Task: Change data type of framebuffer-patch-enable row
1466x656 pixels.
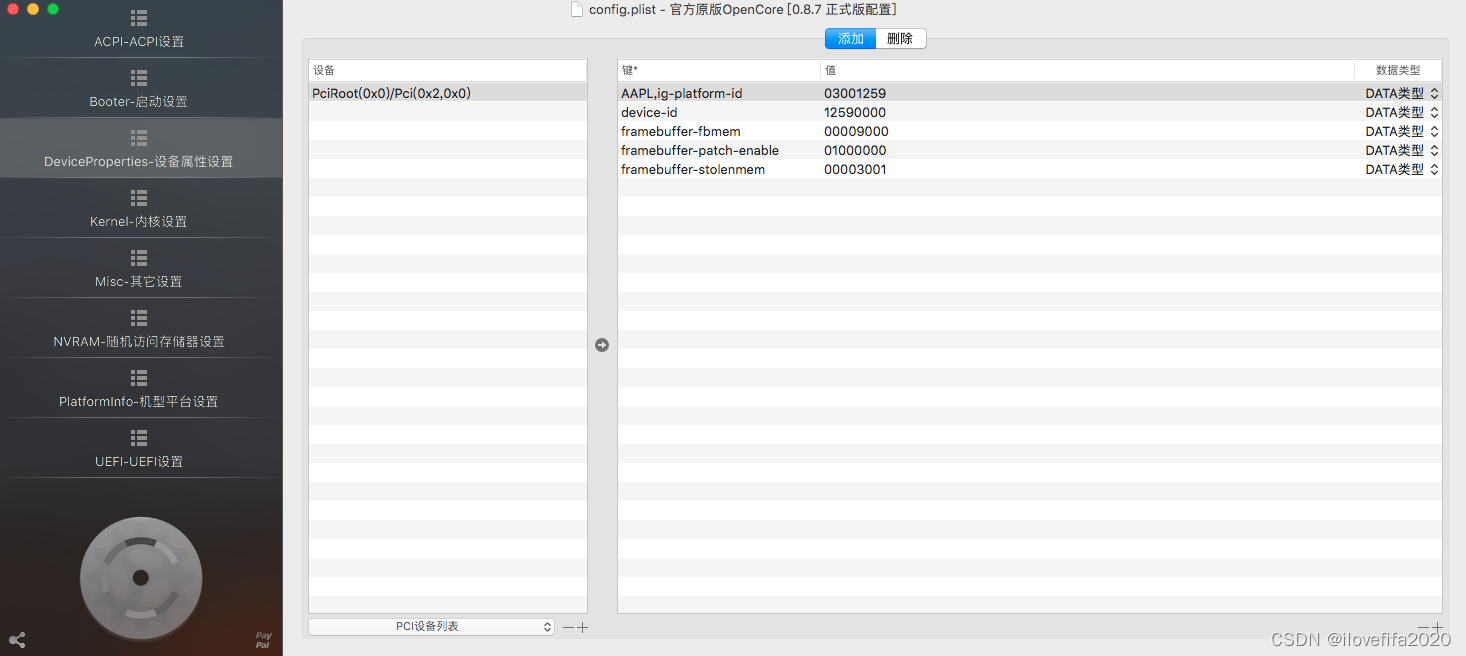Action: coord(1402,150)
